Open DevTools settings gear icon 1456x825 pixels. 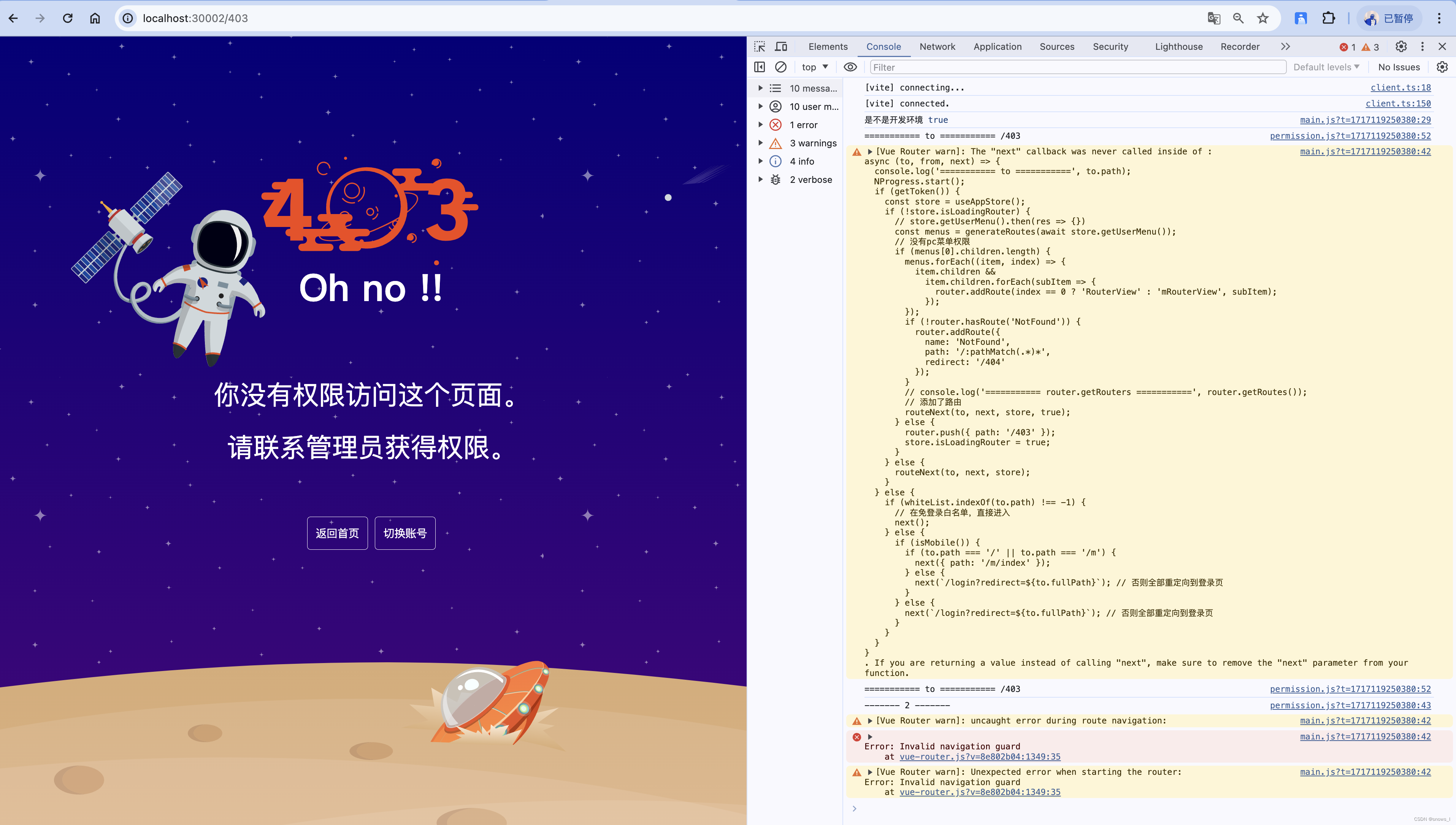click(x=1400, y=46)
